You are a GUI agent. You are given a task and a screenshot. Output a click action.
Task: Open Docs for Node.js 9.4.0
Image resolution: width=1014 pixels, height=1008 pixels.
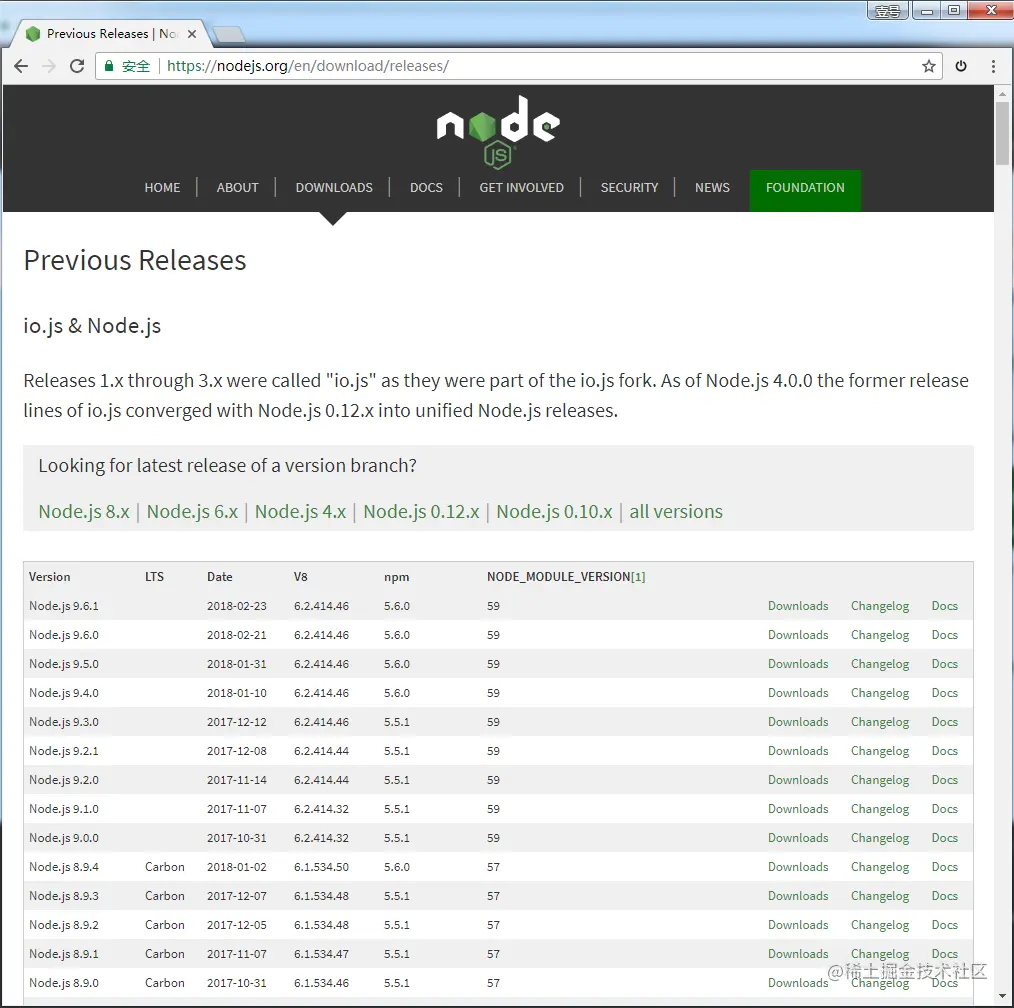944,692
